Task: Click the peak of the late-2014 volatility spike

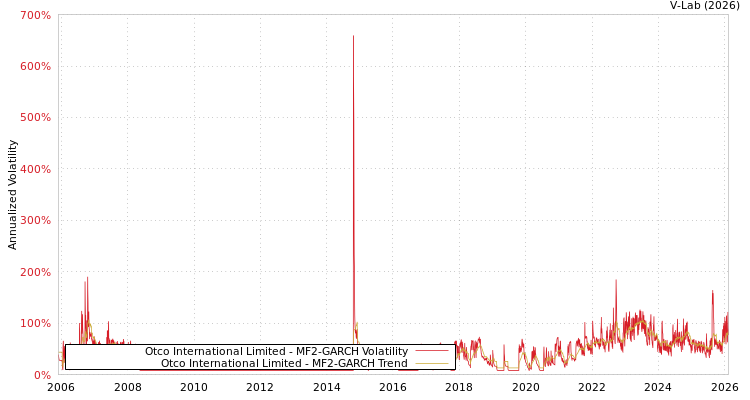Action: (353, 36)
